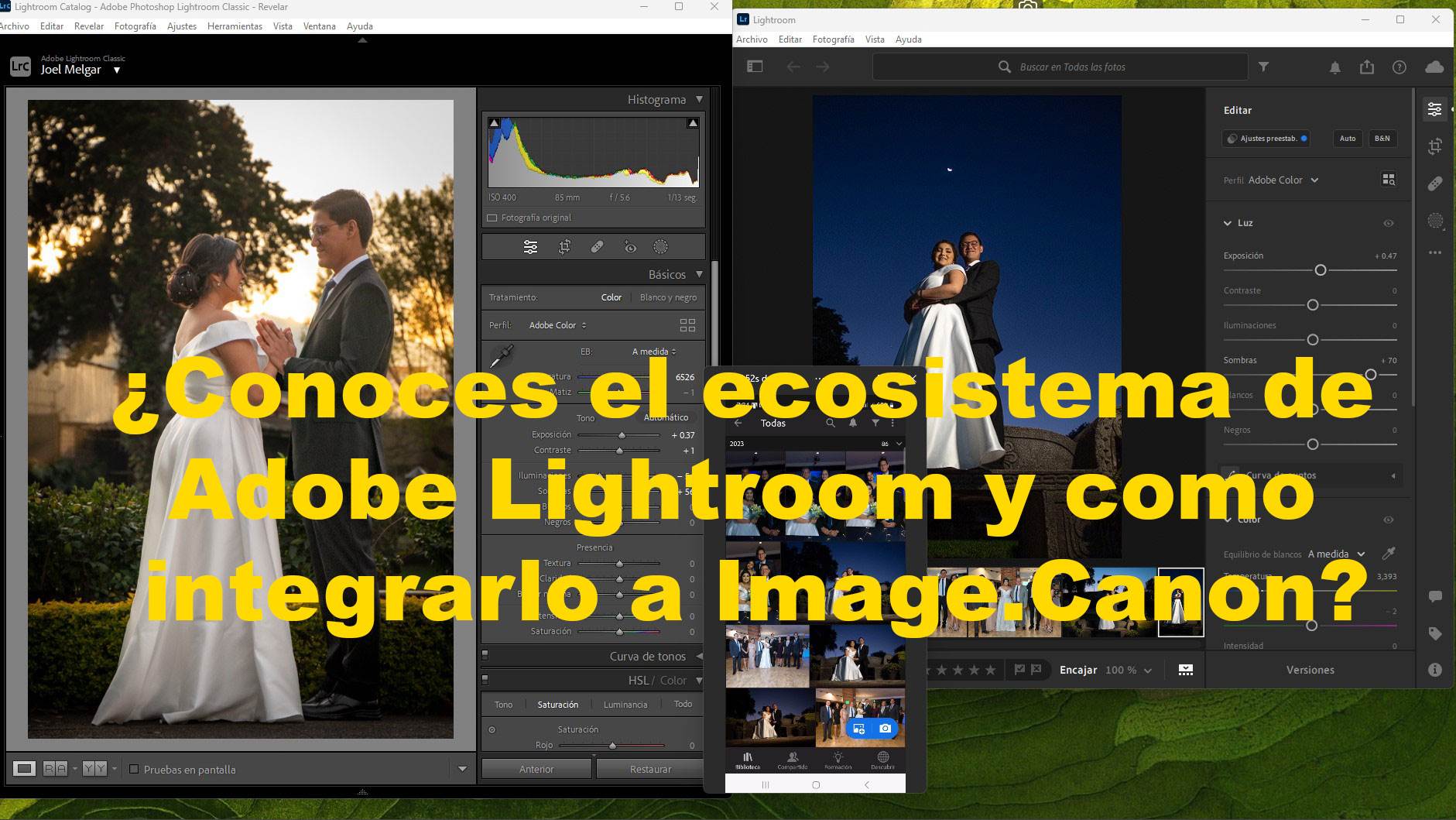Click the Saturación Rojo slider in Classic

click(x=612, y=746)
